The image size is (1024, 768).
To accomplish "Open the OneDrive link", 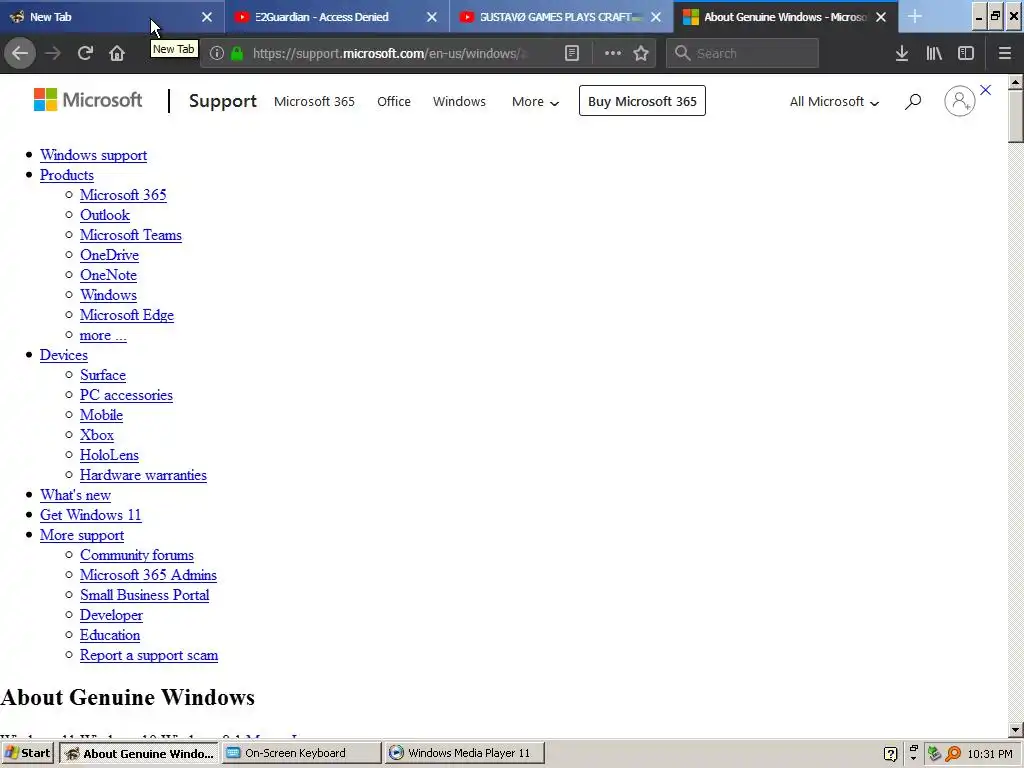I will 109,255.
